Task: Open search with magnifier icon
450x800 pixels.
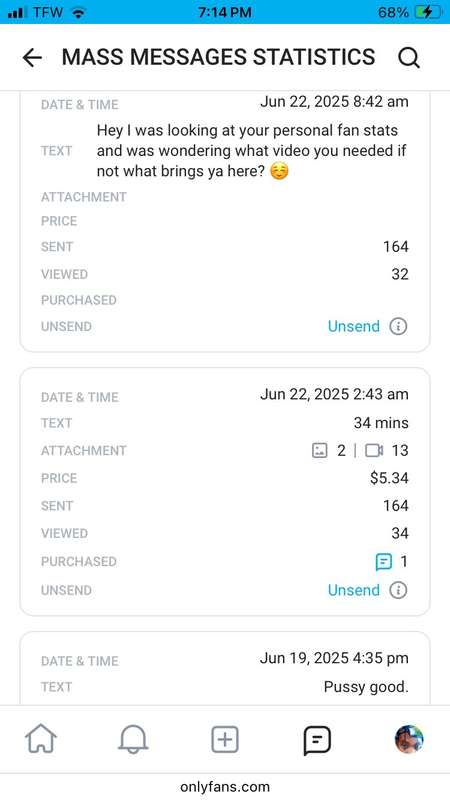Action: pyautogui.click(x=409, y=58)
